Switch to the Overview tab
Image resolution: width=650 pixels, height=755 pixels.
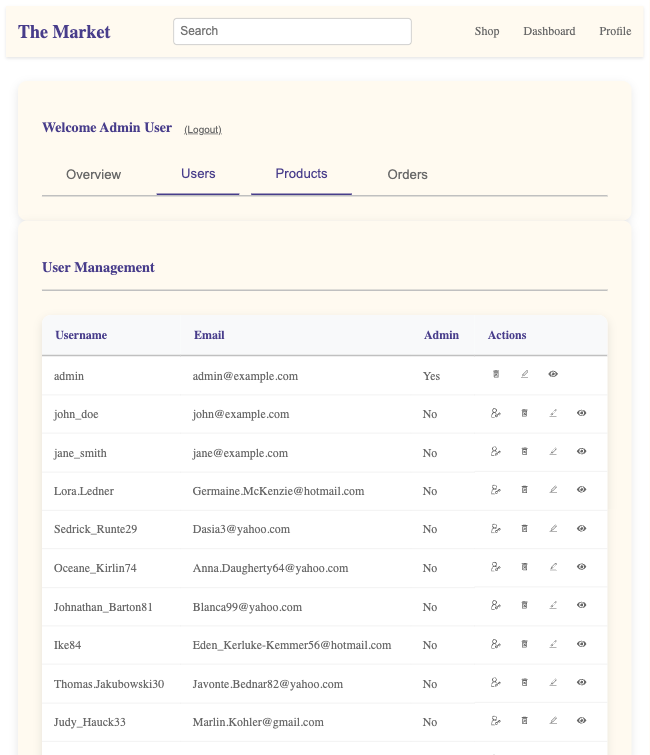point(93,174)
